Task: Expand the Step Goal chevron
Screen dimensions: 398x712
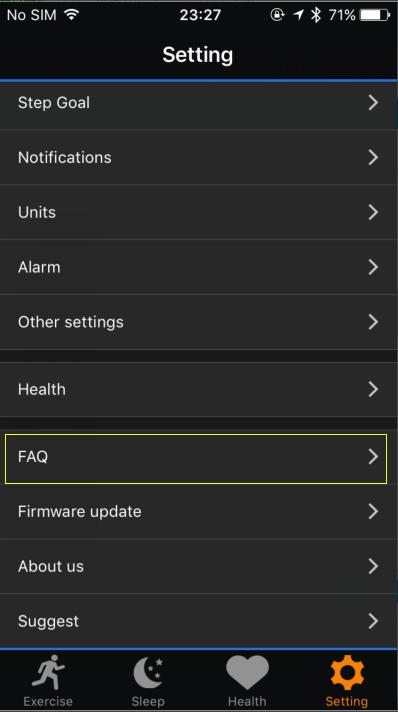Action: [x=373, y=103]
